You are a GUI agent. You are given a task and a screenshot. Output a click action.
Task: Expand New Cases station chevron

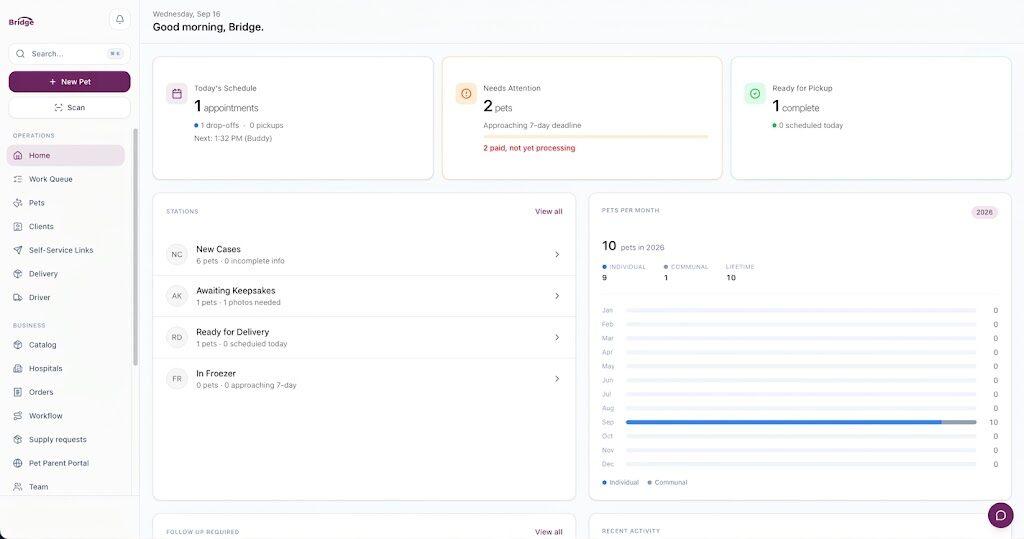pos(557,254)
